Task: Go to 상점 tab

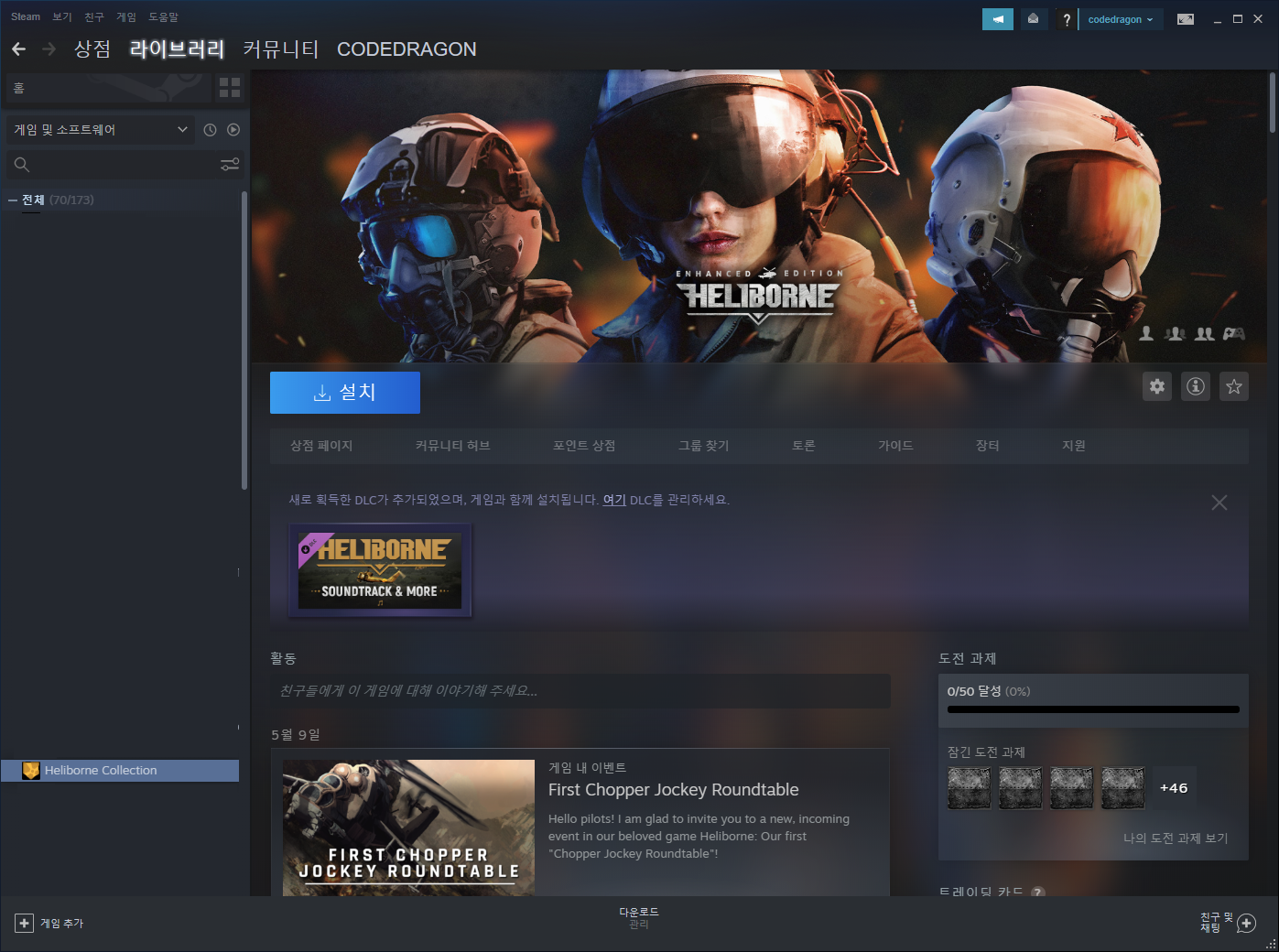Action: click(92, 49)
